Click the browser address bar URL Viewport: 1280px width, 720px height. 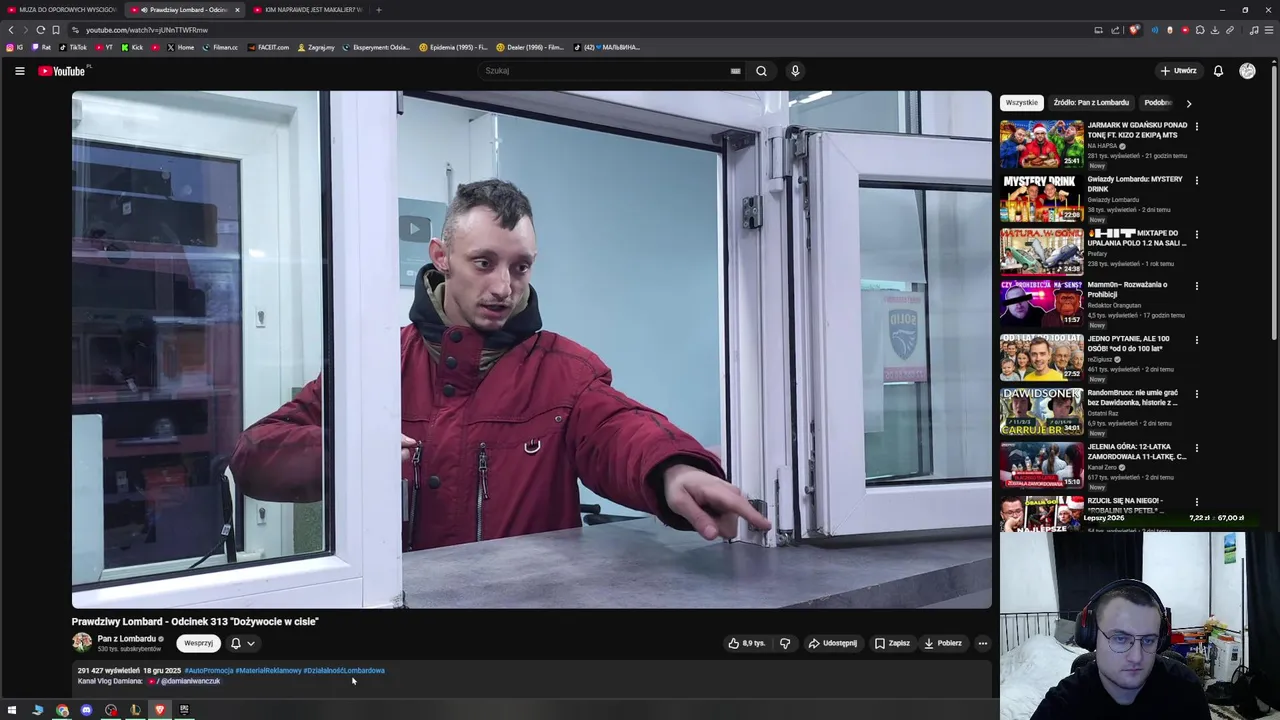point(147,30)
